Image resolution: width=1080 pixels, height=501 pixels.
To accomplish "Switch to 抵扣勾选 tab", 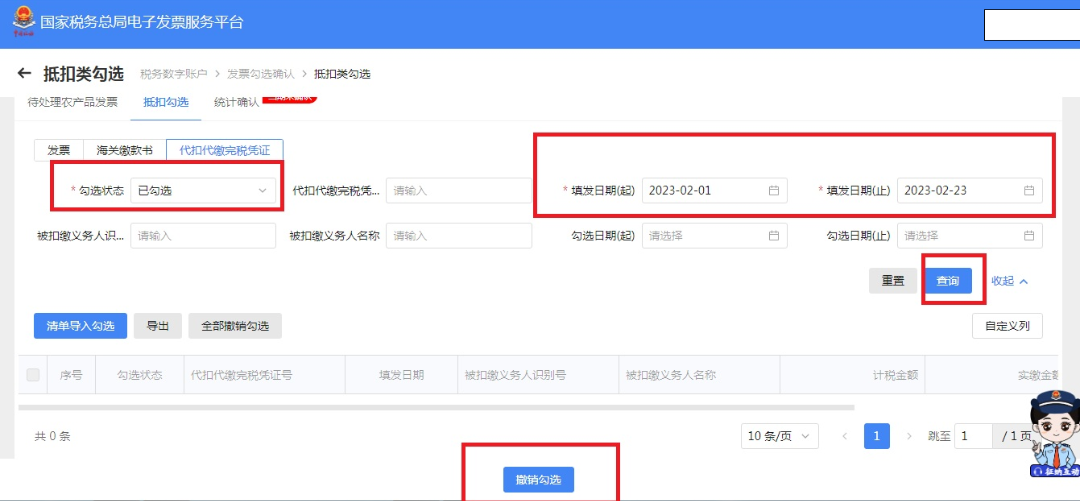I will click(x=165, y=102).
